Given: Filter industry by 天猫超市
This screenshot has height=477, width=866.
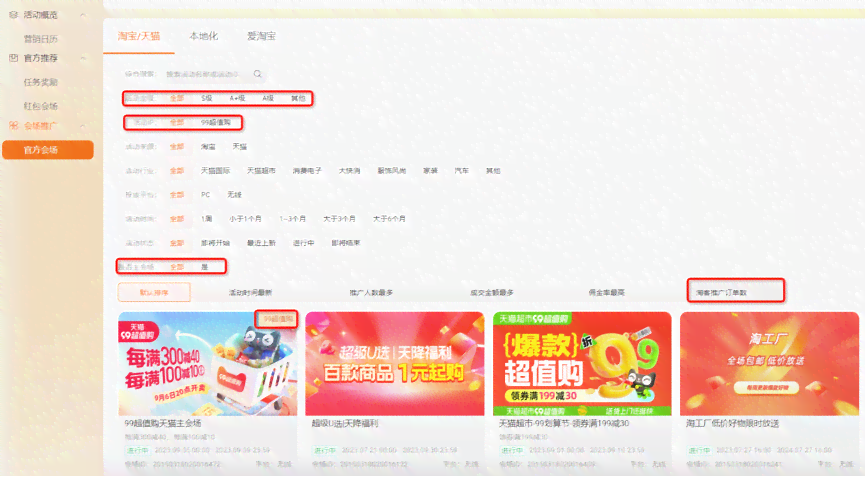Looking at the screenshot, I should 261,171.
